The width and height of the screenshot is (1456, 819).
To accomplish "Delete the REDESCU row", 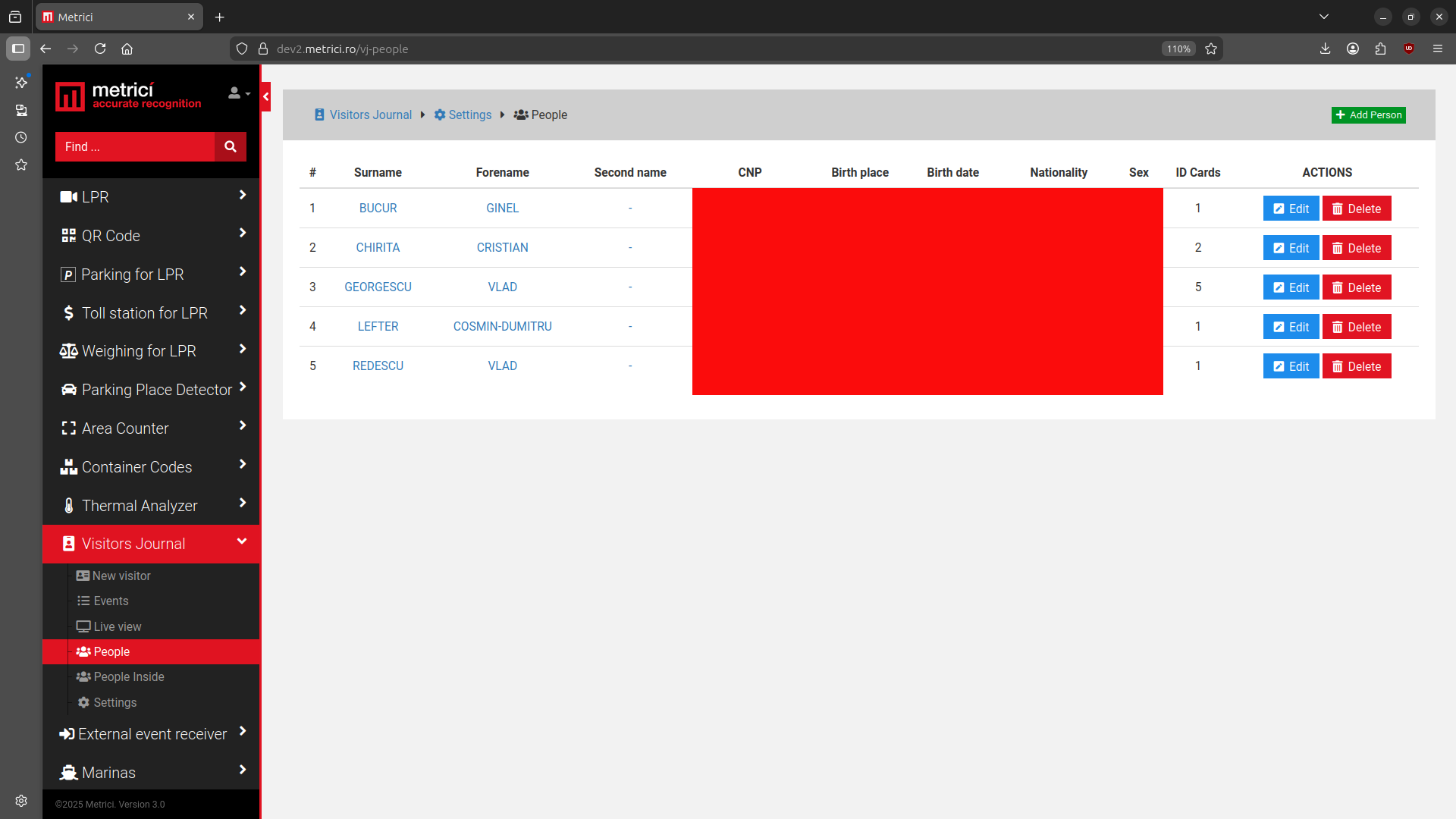I will click(x=1357, y=366).
